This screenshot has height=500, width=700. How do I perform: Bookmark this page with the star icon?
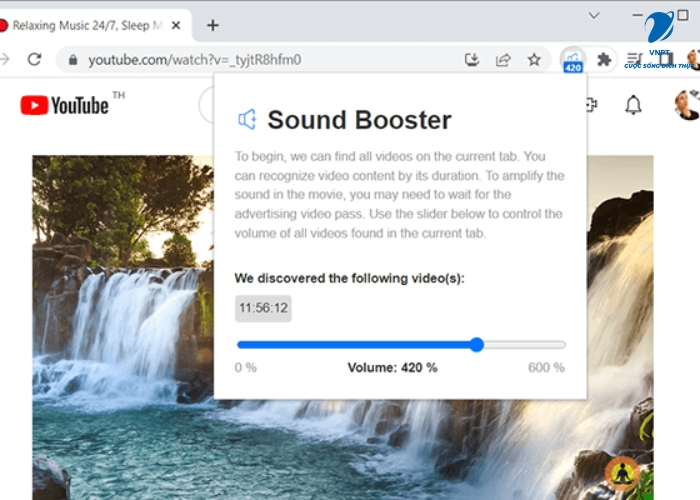(534, 59)
